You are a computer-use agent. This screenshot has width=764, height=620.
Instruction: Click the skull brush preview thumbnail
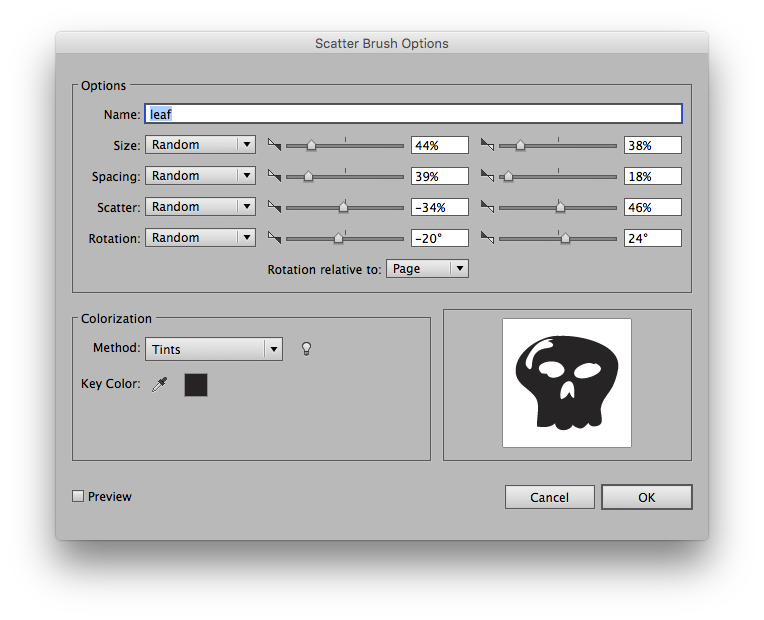566,383
